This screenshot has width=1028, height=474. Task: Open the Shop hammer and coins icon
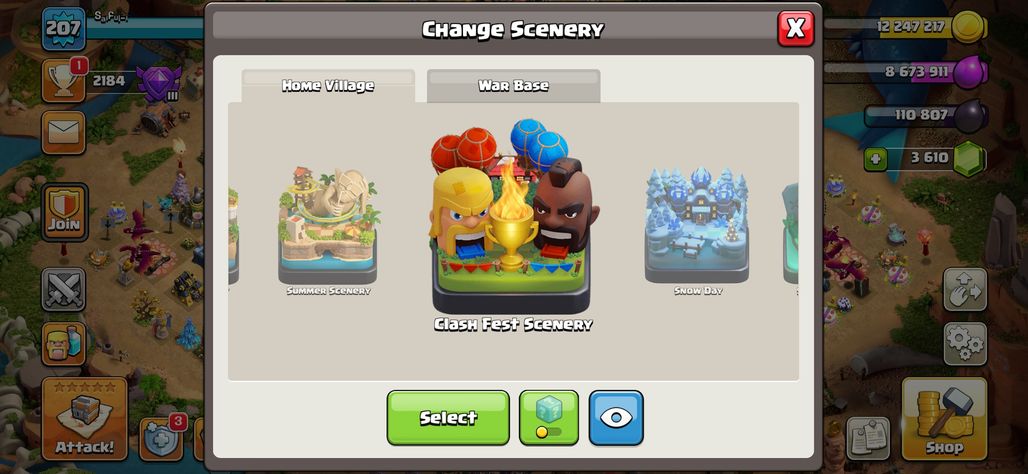point(944,419)
